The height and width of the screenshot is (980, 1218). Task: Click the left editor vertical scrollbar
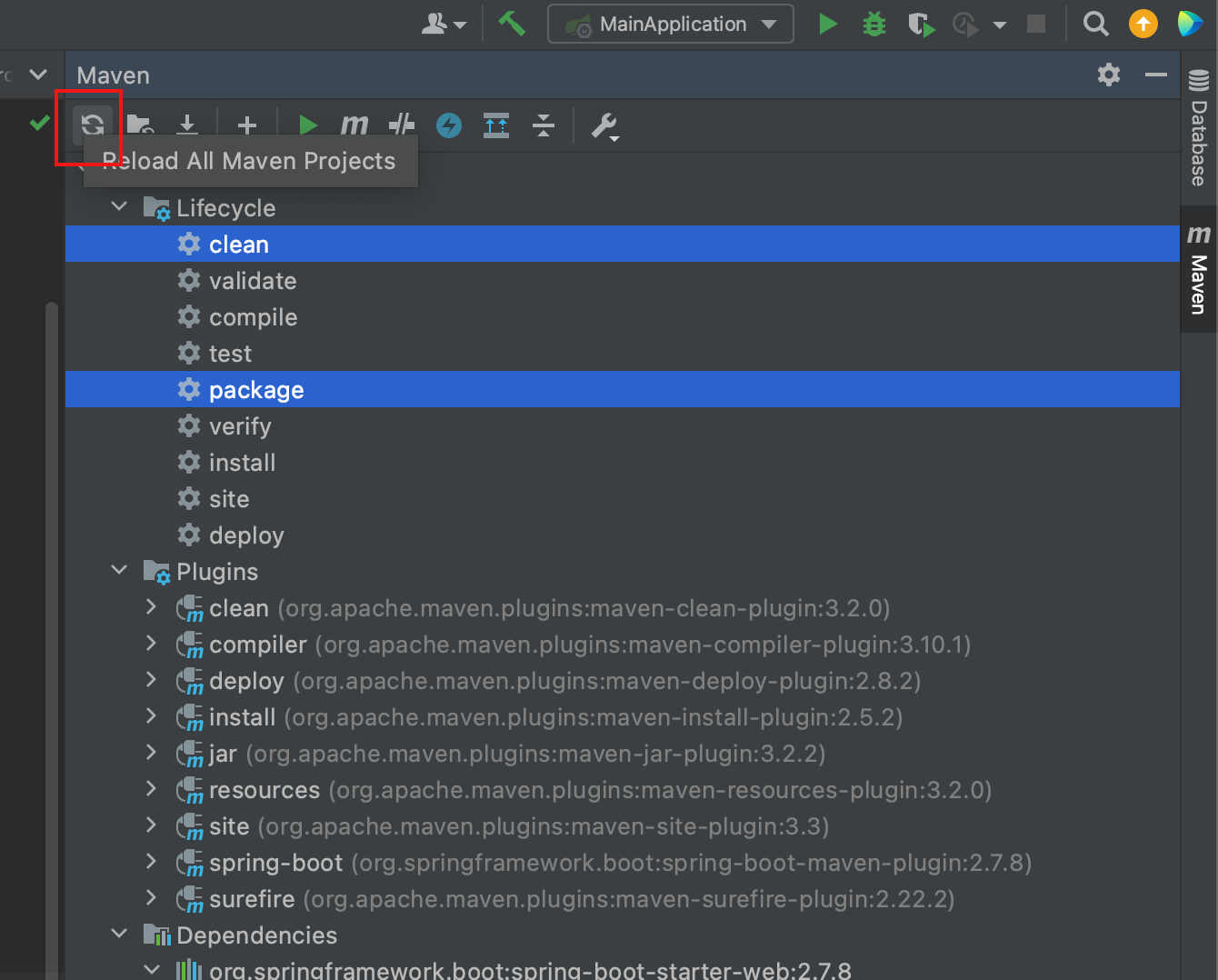[52, 641]
